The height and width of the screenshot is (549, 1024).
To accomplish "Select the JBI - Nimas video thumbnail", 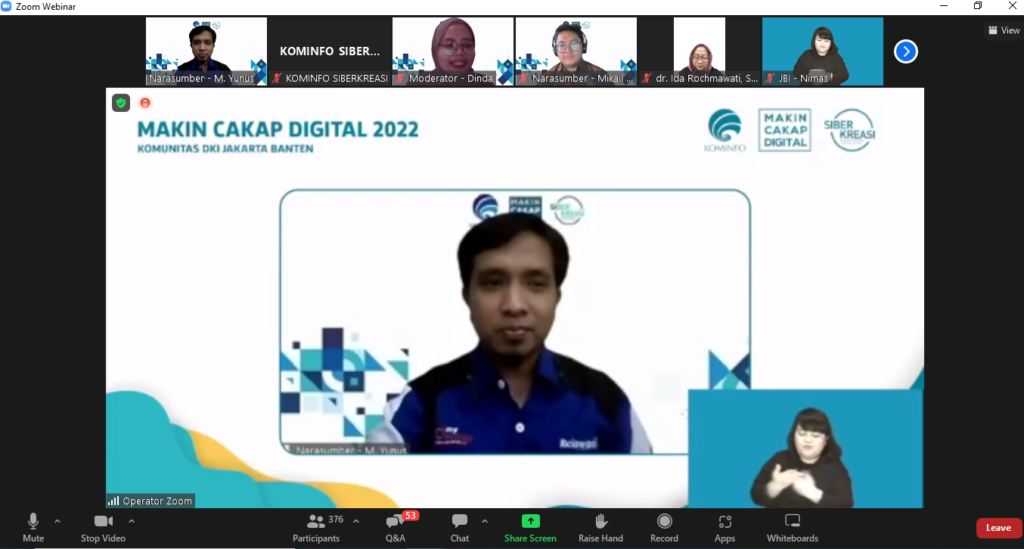I will [822, 51].
